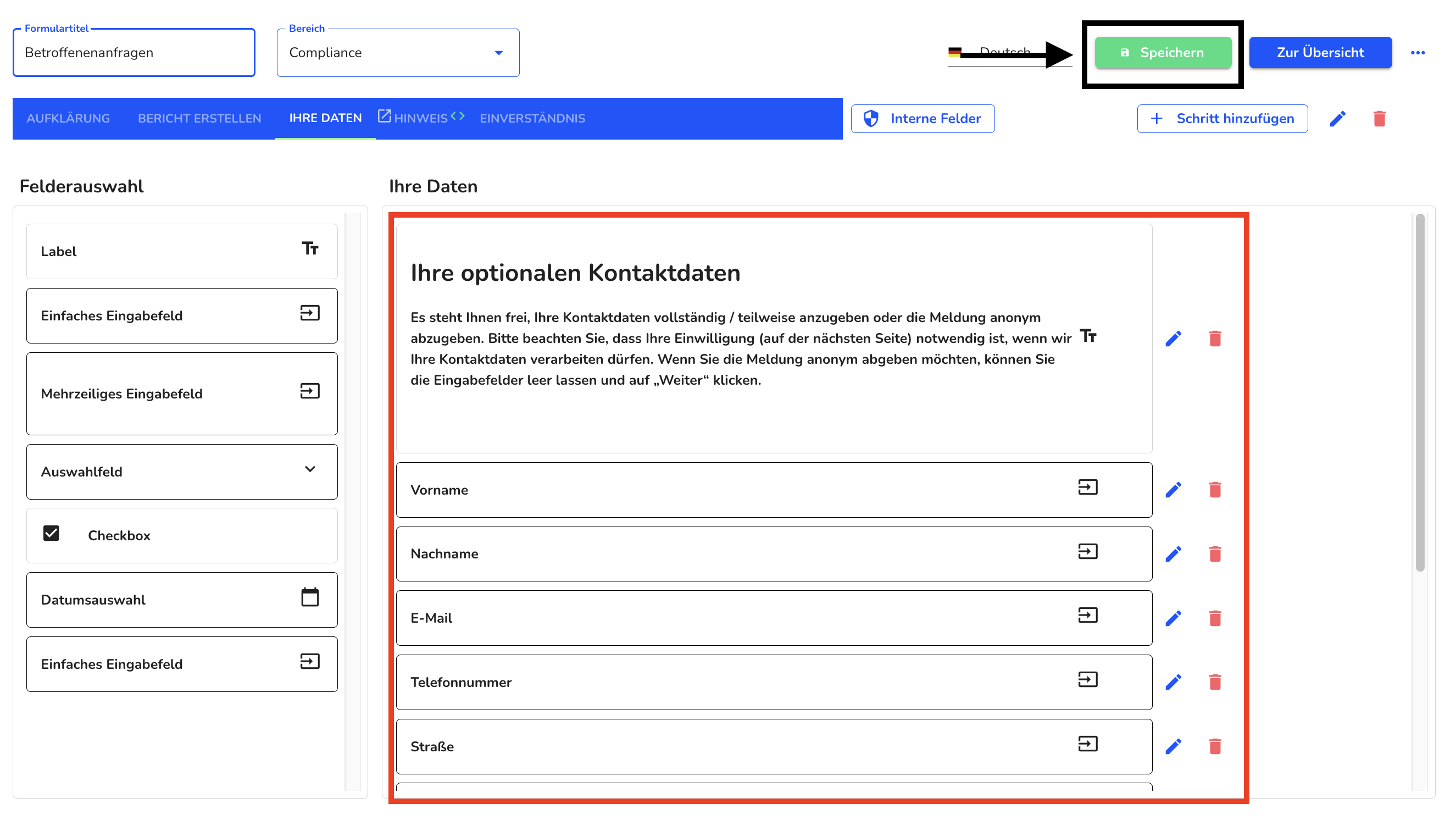This screenshot has height=820, width=1456.
Task: Expand the Auswahlfeld chevron
Action: coord(310,469)
